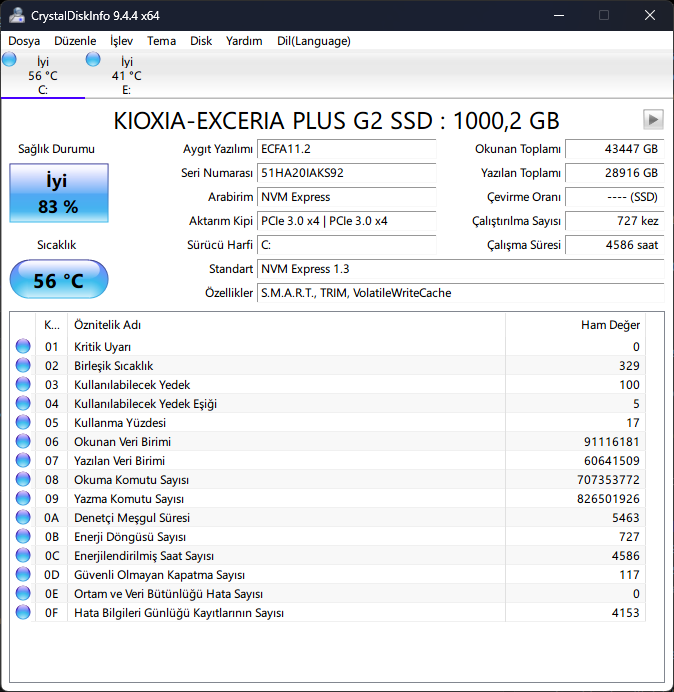Click the 56 °C temperature button
This screenshot has width=674, height=692.
click(x=59, y=279)
